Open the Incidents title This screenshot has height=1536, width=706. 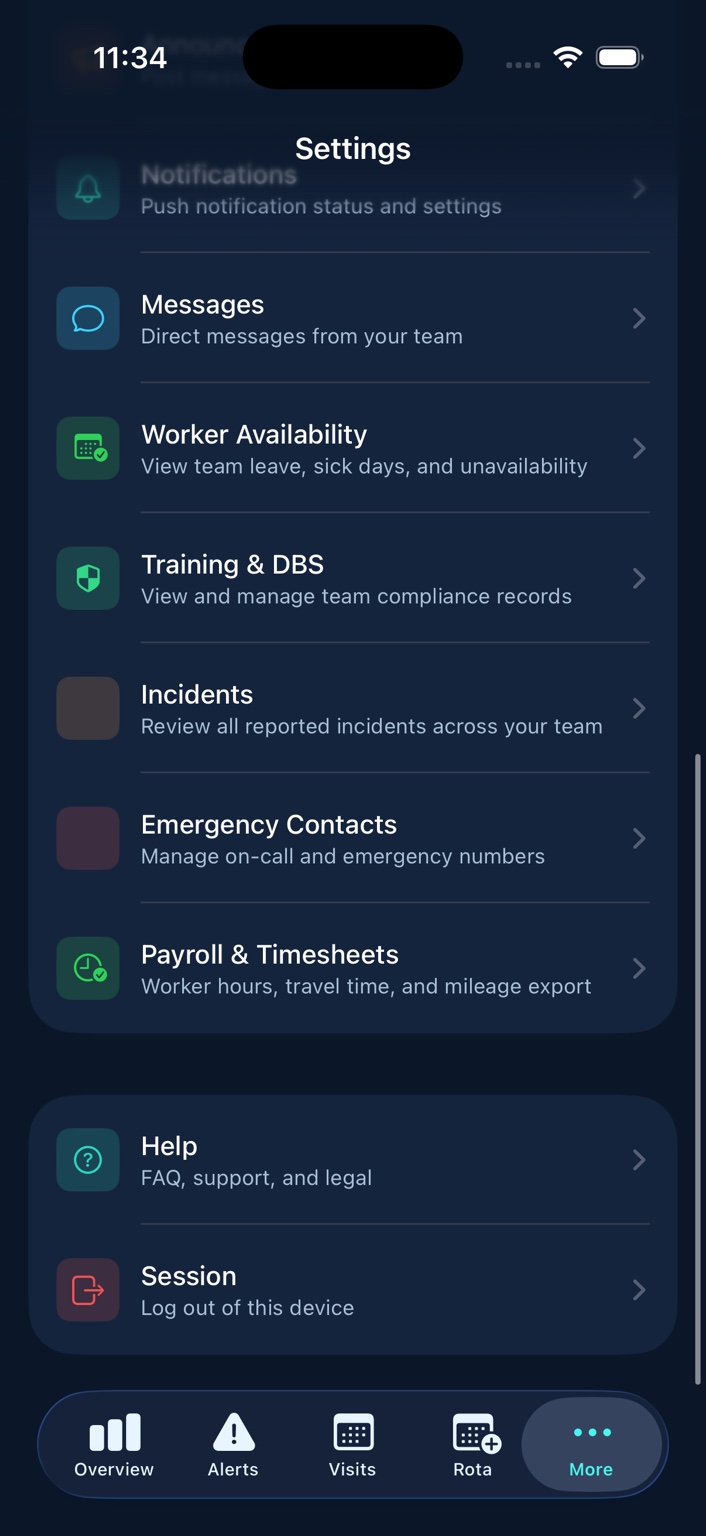(197, 694)
